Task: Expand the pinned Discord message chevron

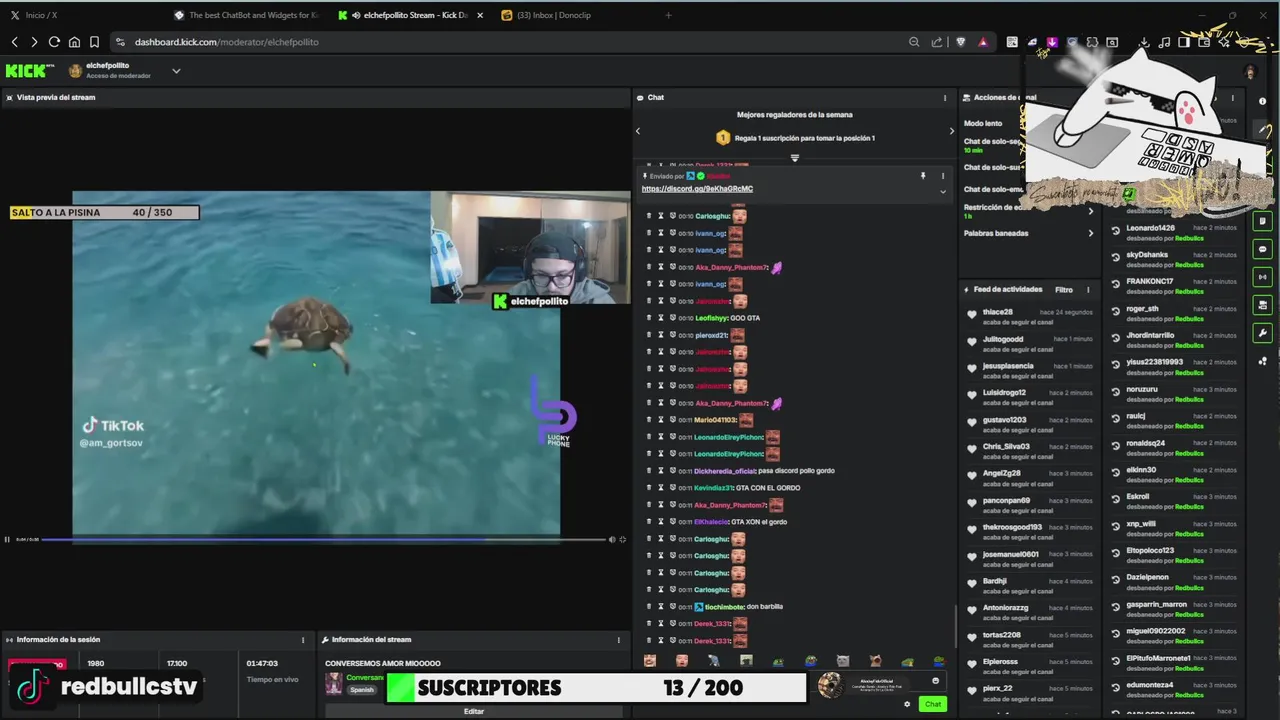Action: [x=942, y=190]
